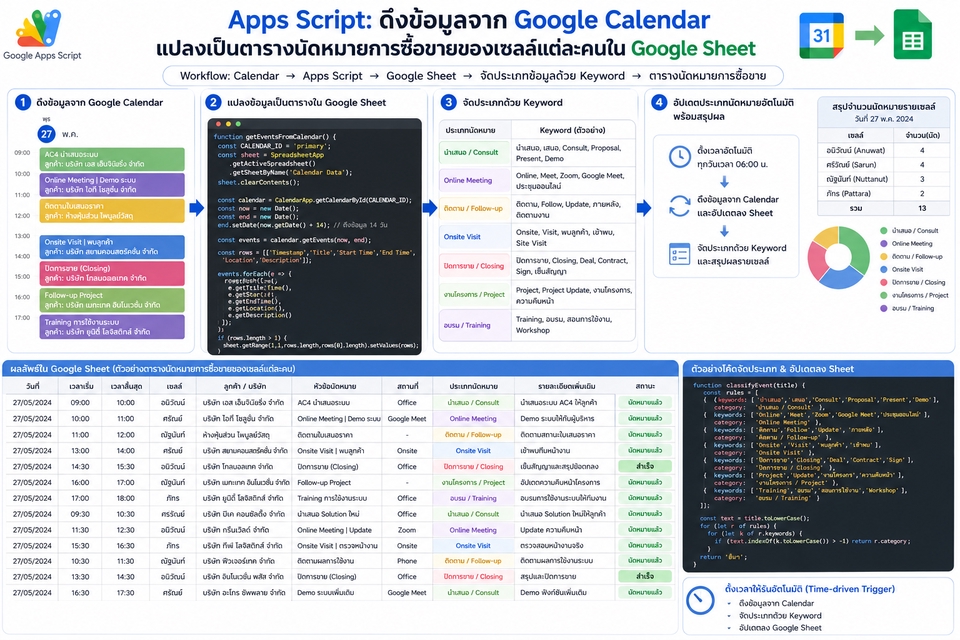Select ณัฐนันท์ (Nuttanut) in the summary table
The width and height of the screenshot is (960, 640).
[x=857, y=179]
